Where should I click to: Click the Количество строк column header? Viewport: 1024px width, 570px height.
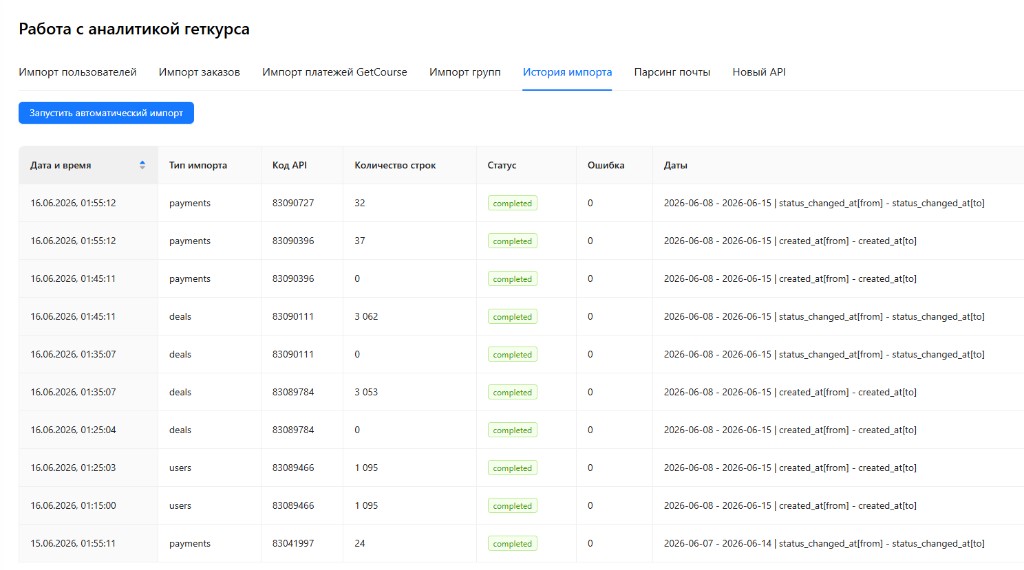click(x=395, y=165)
